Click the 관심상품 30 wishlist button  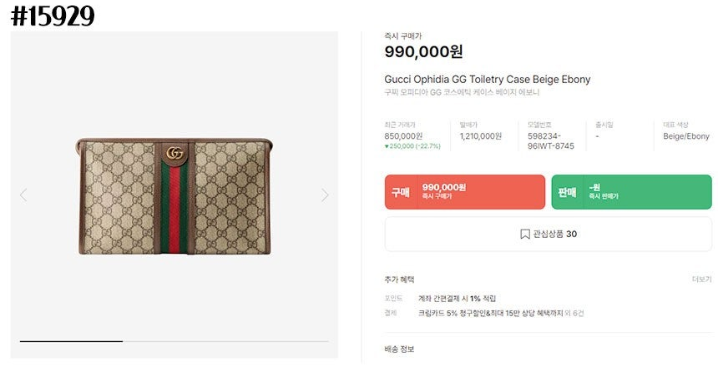548,234
